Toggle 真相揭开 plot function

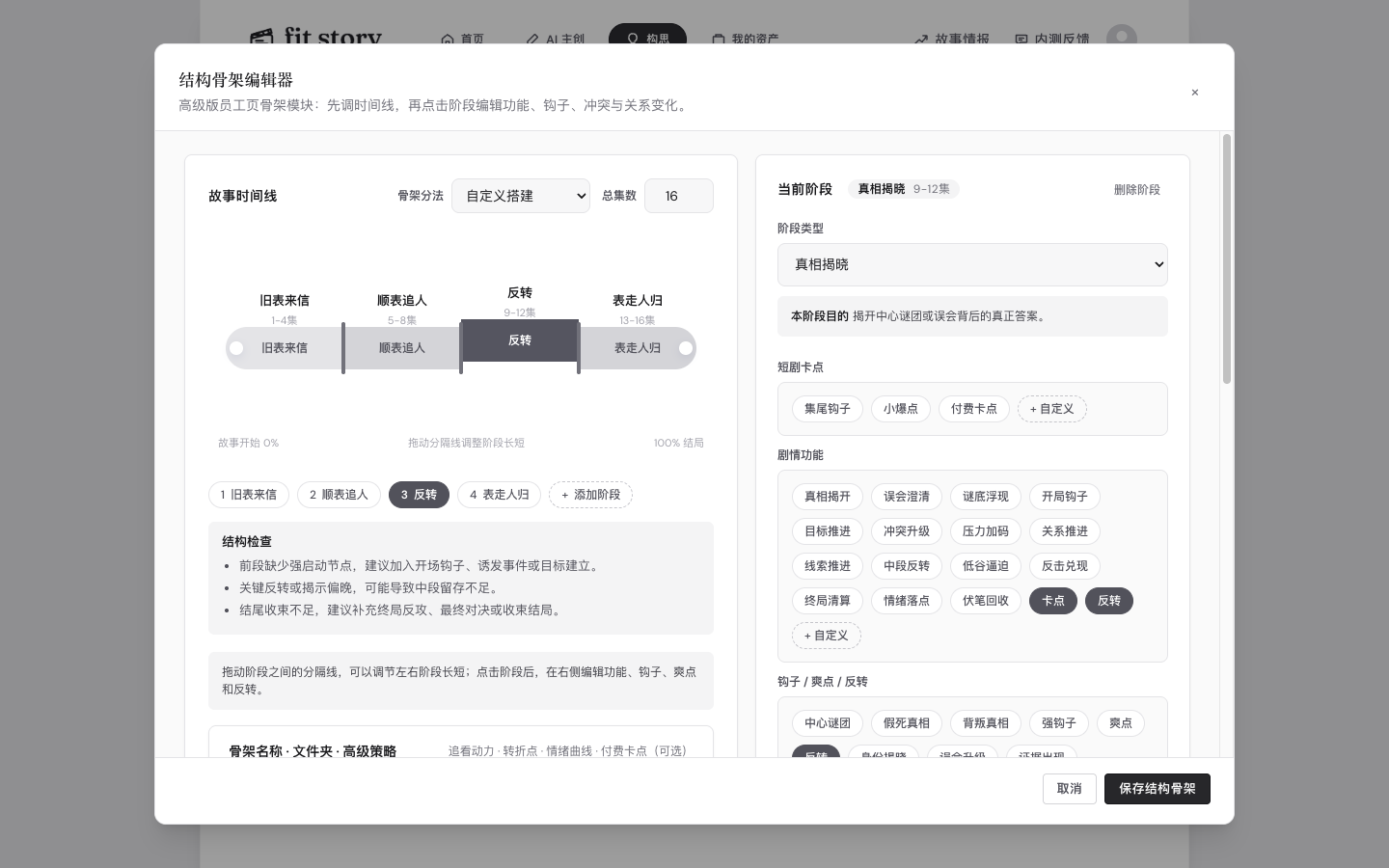pos(828,497)
